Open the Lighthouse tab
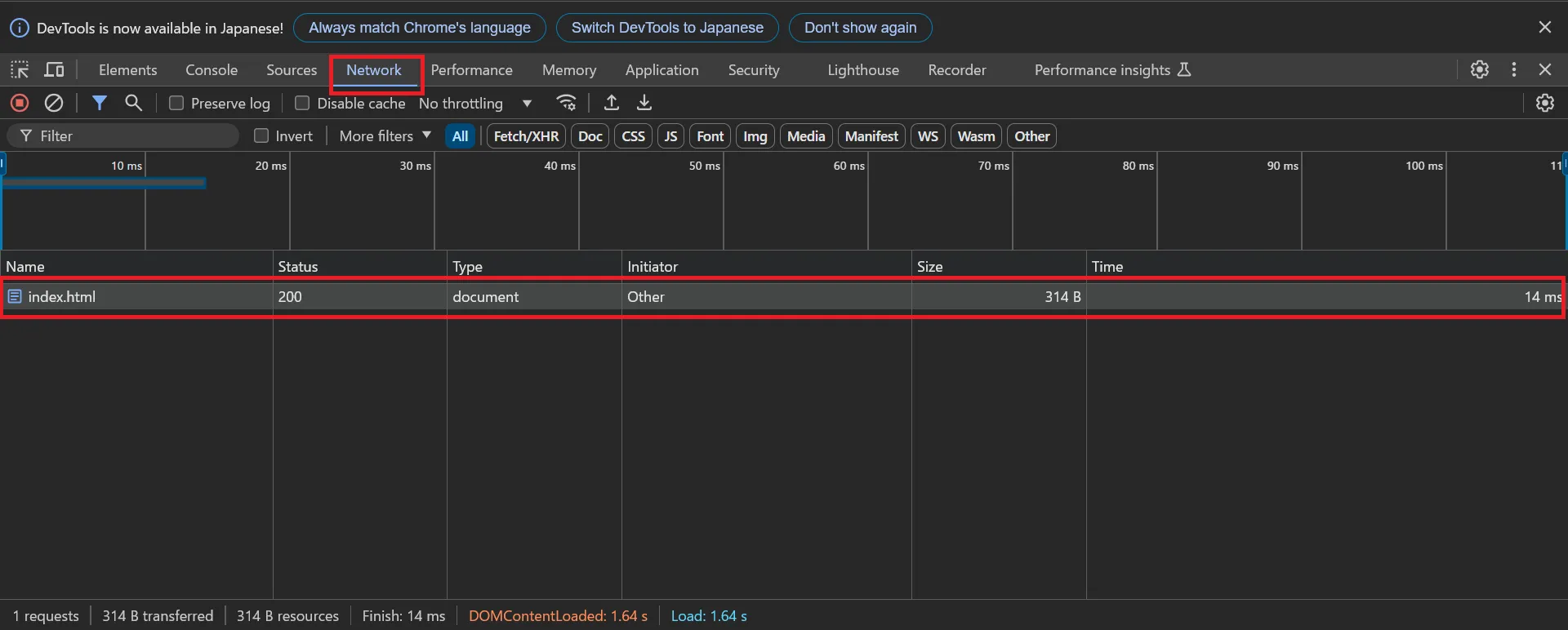 863,70
